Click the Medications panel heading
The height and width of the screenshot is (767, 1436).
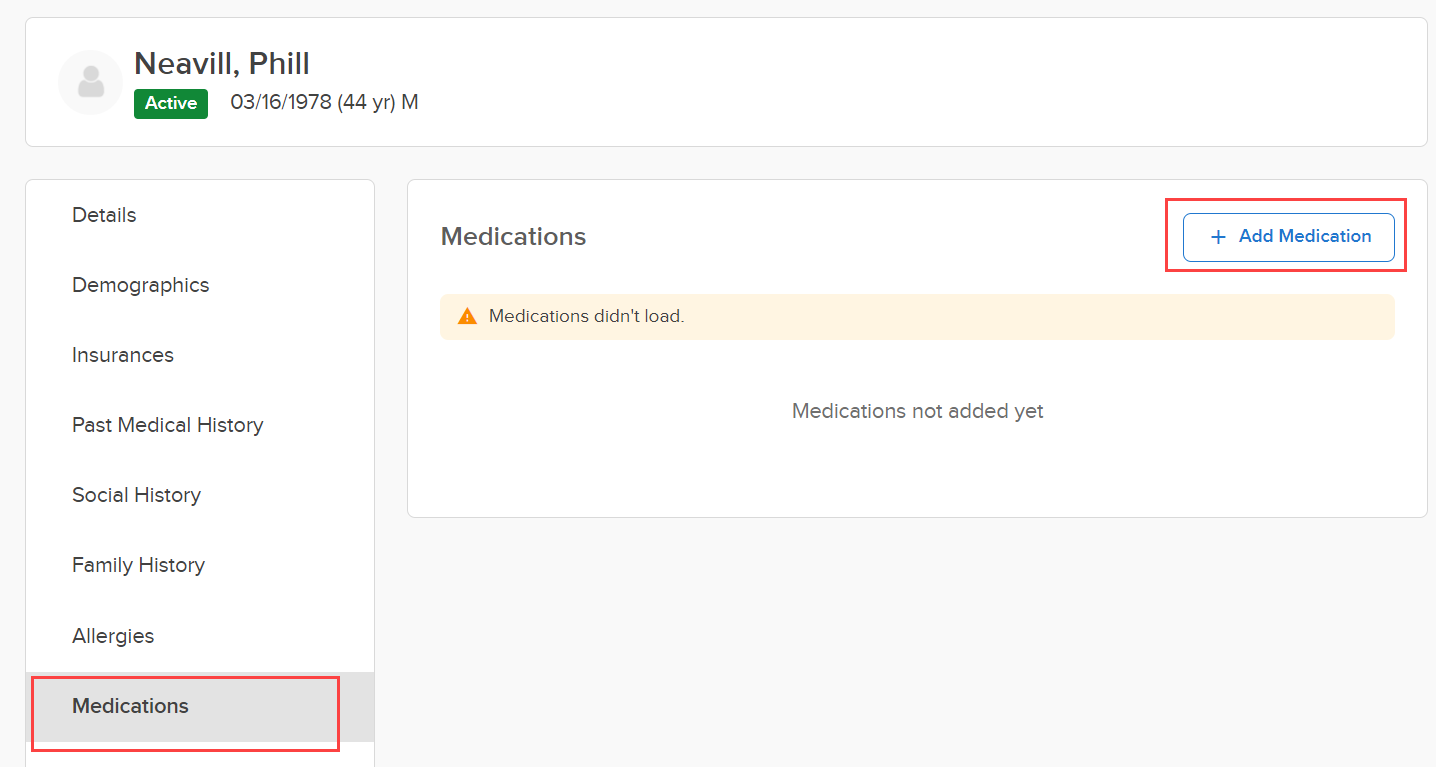pos(513,237)
